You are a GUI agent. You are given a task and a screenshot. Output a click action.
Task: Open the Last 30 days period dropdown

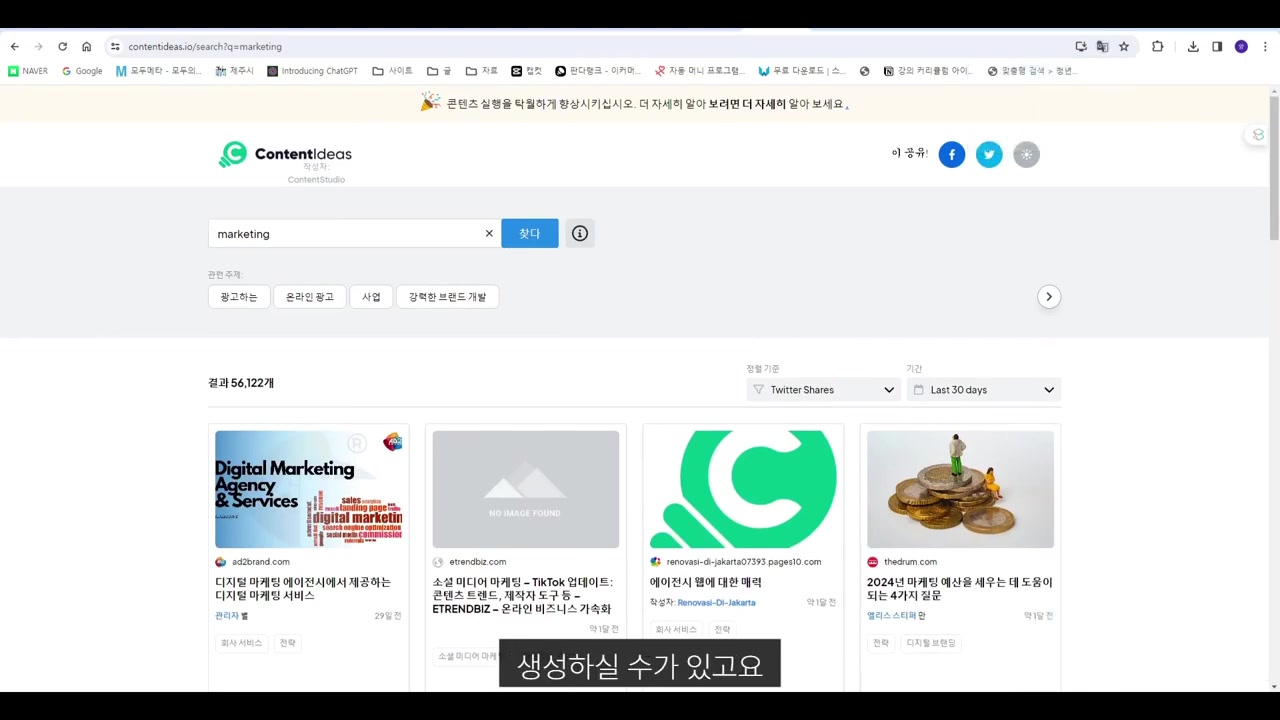point(984,390)
